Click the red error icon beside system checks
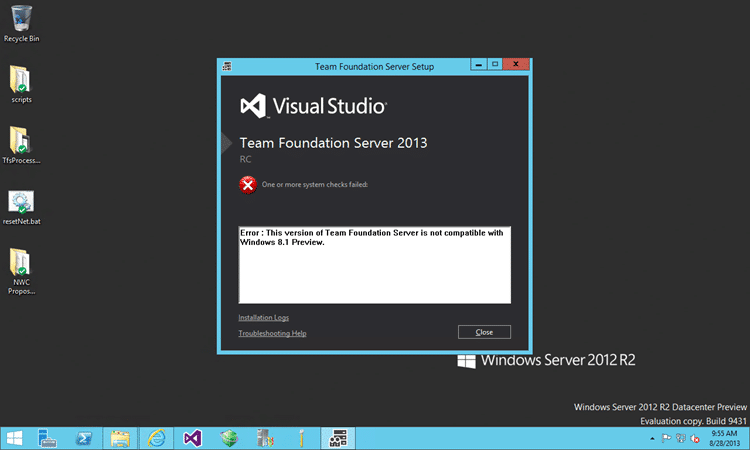750x450 pixels. (248, 185)
